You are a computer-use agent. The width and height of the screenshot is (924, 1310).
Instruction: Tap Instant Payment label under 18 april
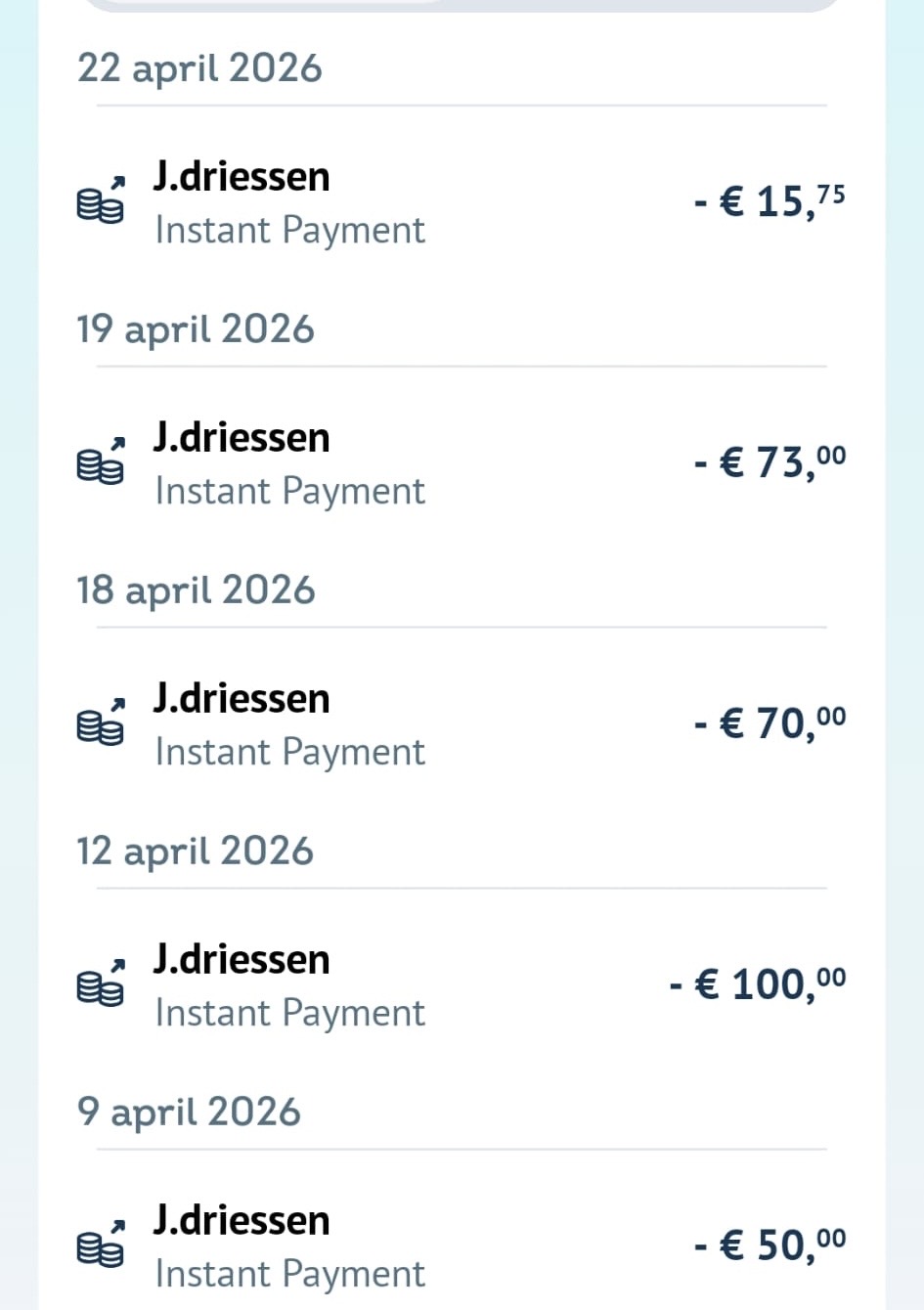tap(290, 753)
